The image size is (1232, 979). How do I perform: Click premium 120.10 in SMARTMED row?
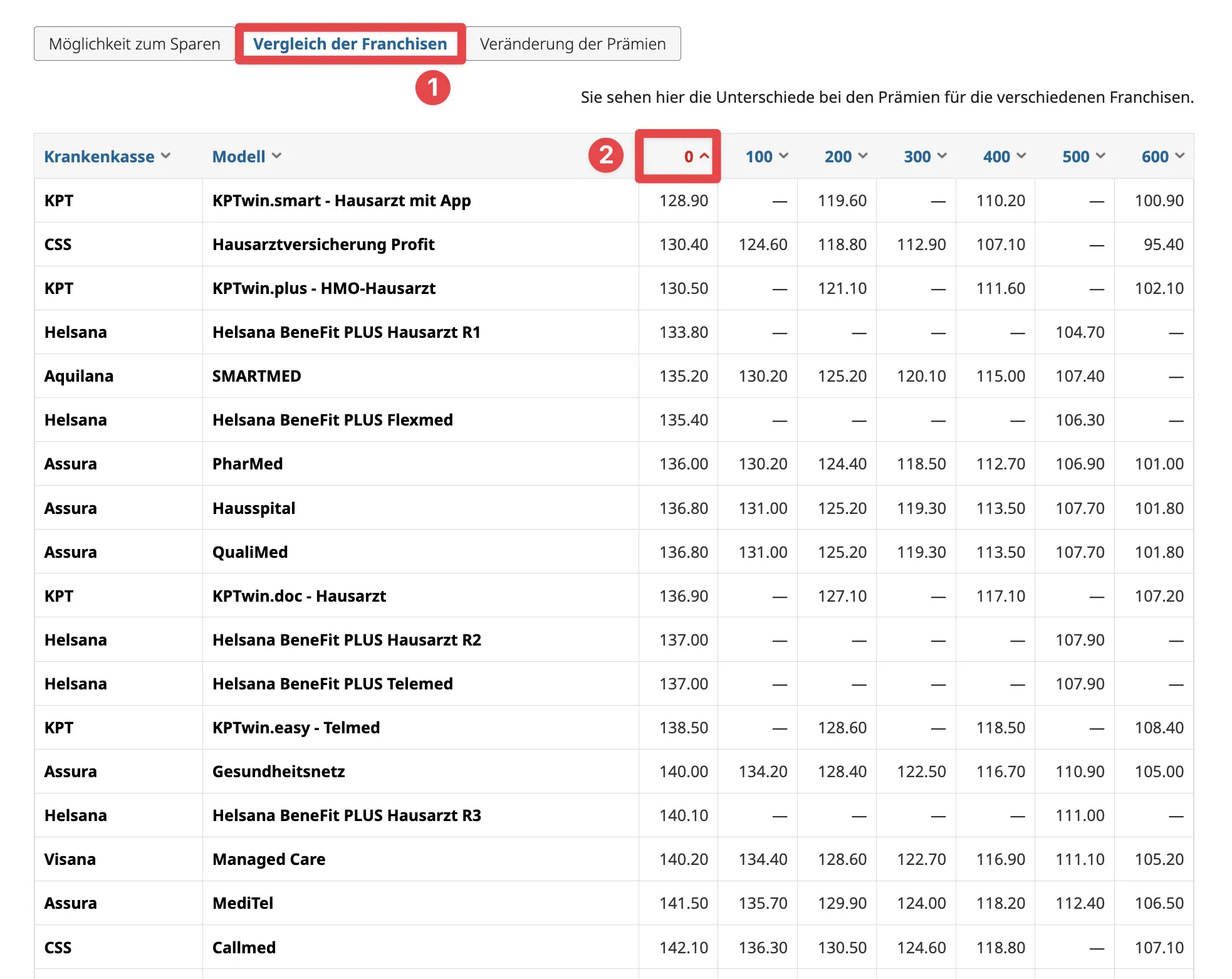(x=922, y=376)
